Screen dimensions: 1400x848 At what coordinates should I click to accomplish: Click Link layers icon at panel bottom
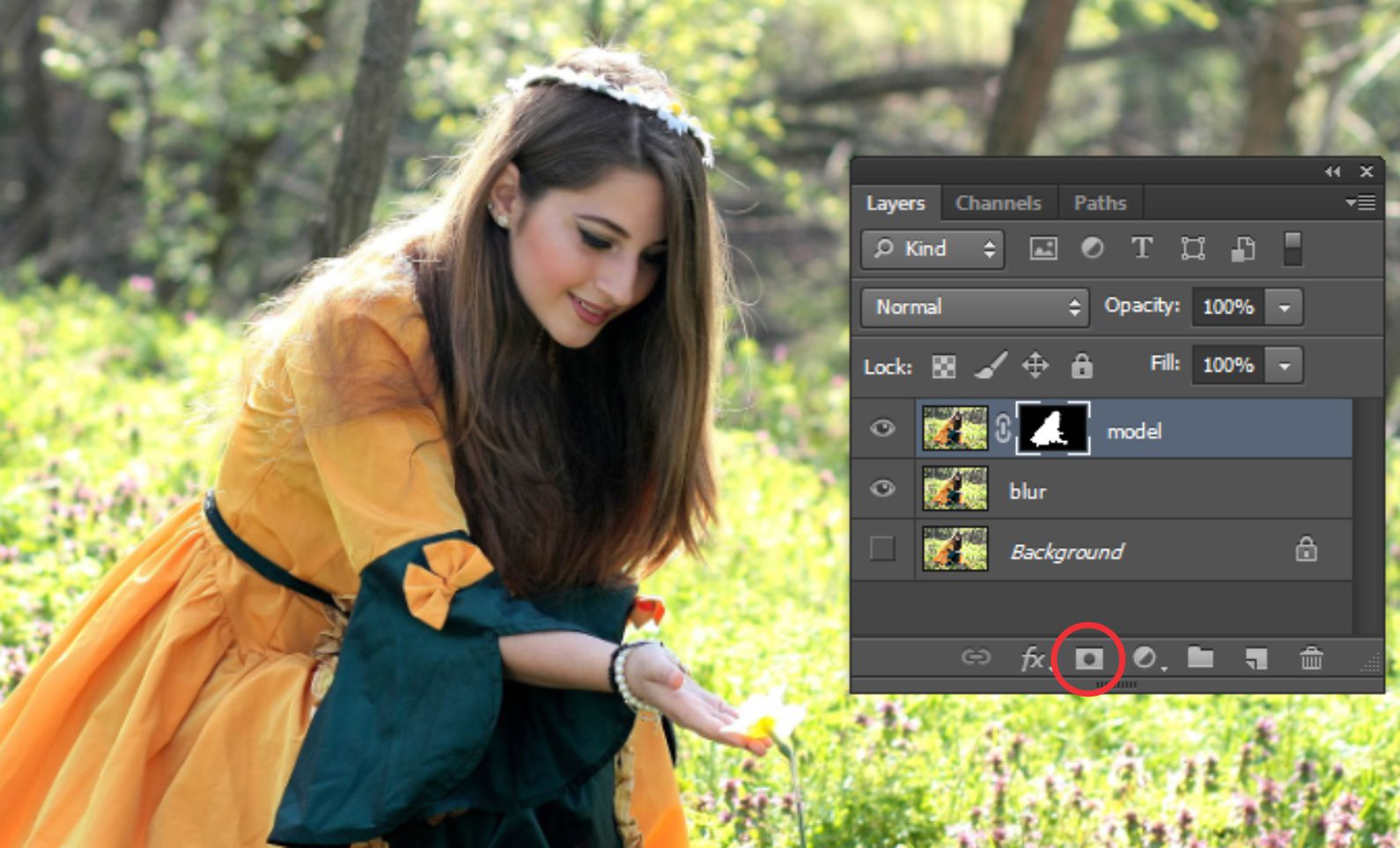tap(976, 658)
